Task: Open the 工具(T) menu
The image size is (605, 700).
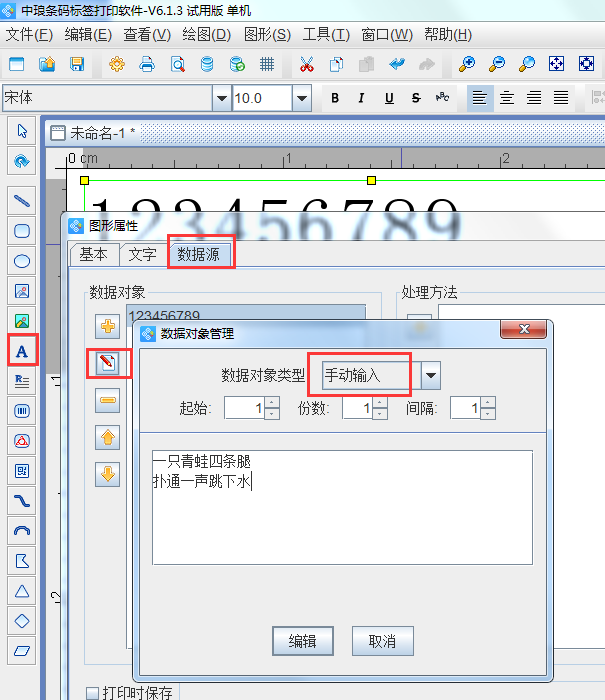Action: [326, 34]
